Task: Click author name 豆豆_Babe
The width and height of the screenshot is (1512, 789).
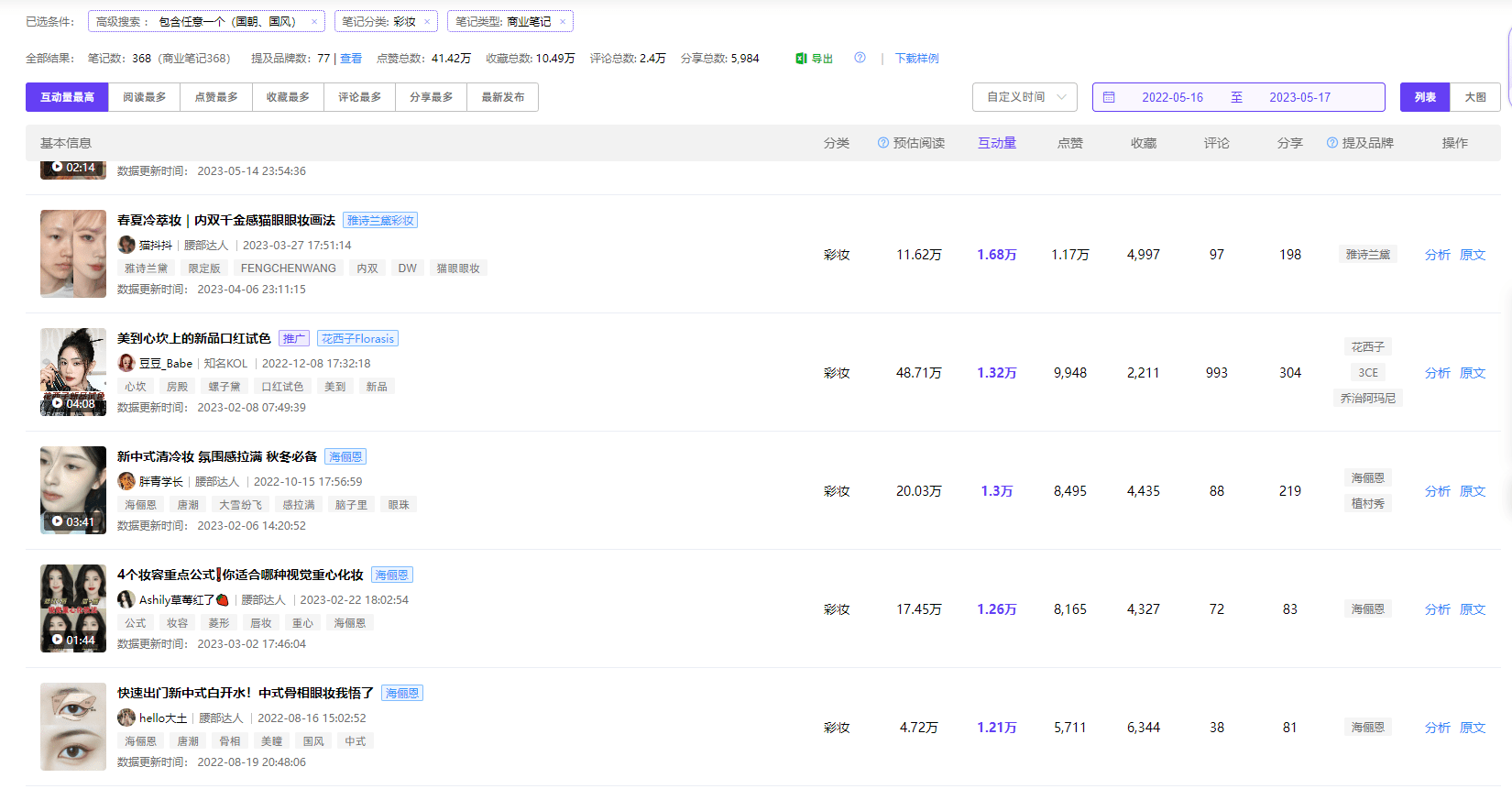Action: point(166,363)
